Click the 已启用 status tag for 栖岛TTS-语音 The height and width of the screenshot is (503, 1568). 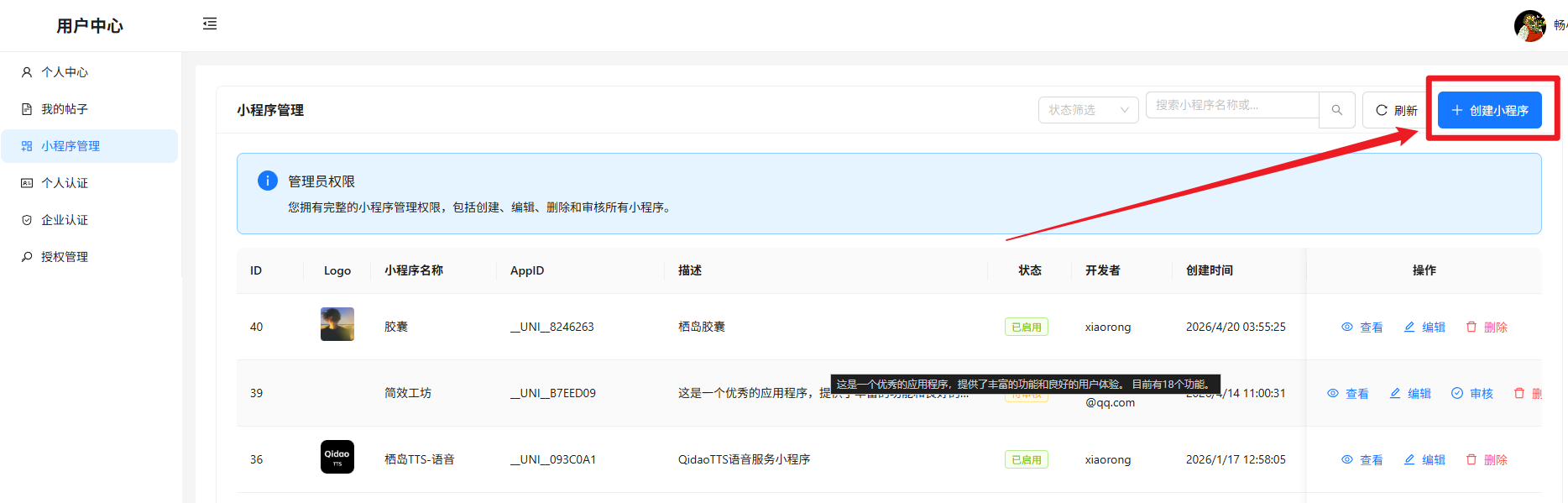pos(1027,459)
